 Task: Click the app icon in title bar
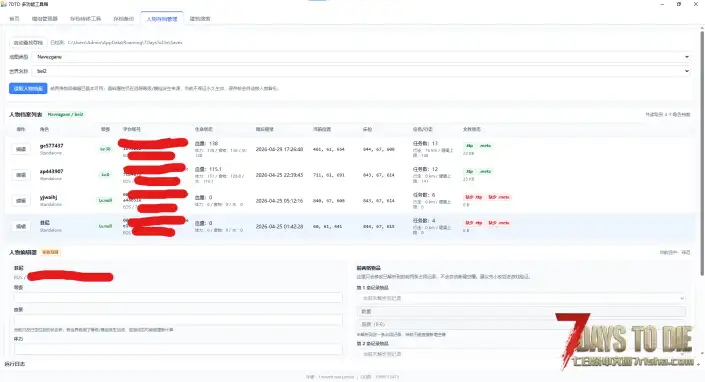[x=4, y=4]
